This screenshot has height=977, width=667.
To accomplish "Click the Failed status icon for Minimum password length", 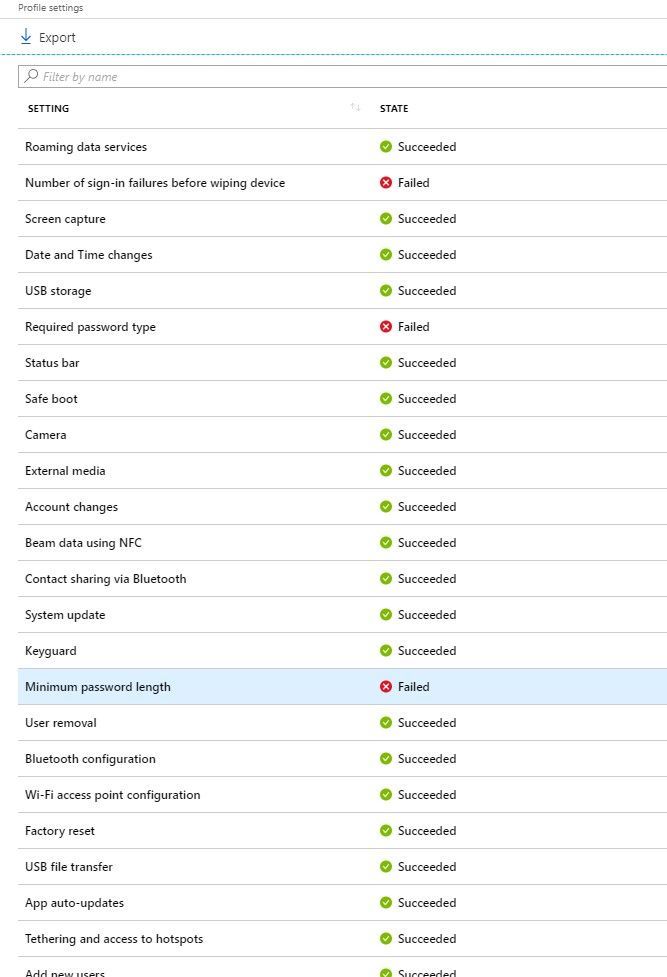I will 385,687.
